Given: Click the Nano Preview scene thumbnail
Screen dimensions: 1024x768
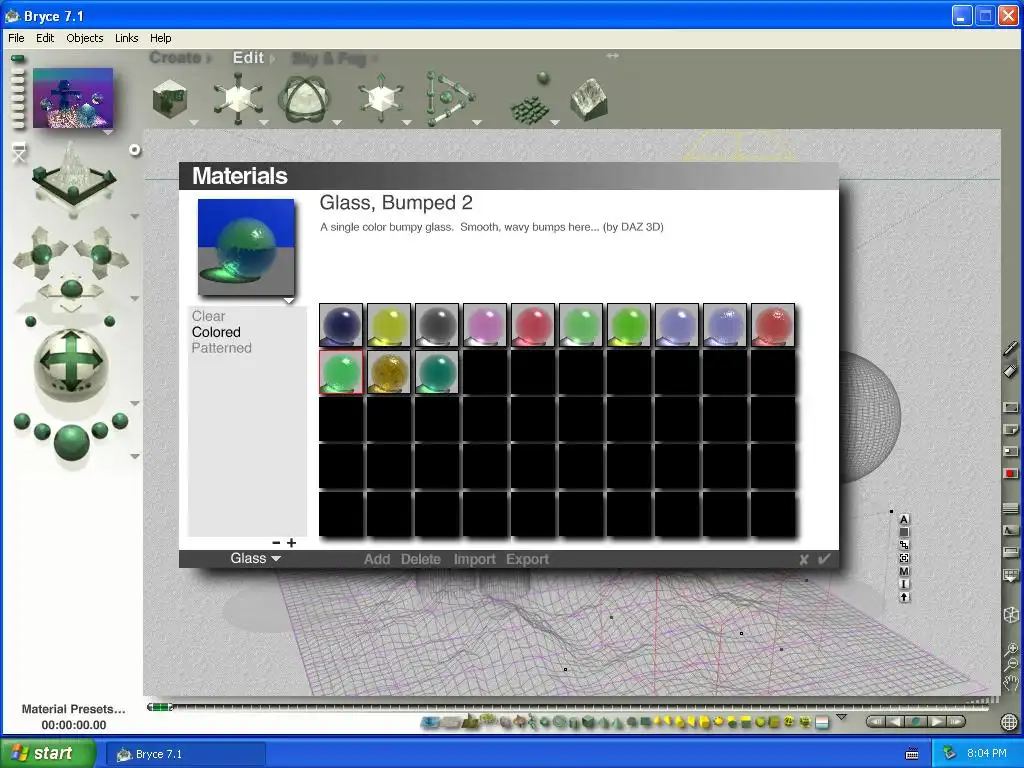Looking at the screenshot, I should 72,98.
